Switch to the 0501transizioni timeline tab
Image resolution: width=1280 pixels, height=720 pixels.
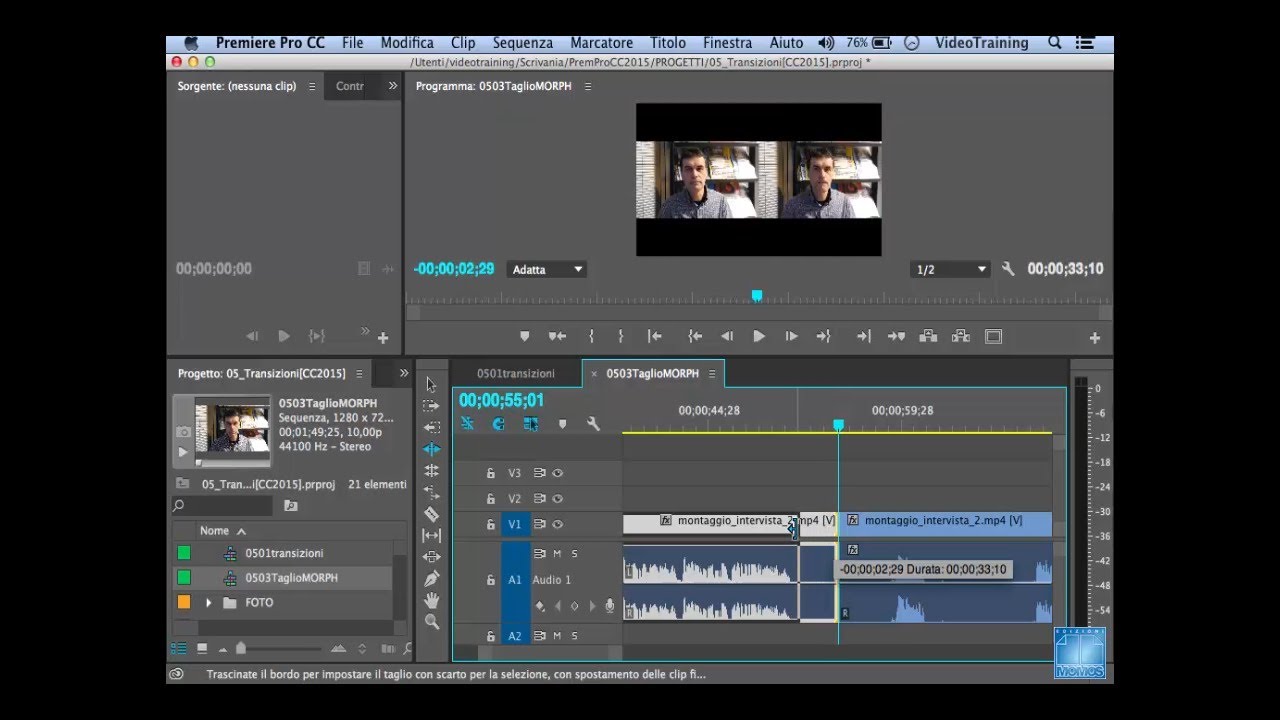click(x=515, y=374)
